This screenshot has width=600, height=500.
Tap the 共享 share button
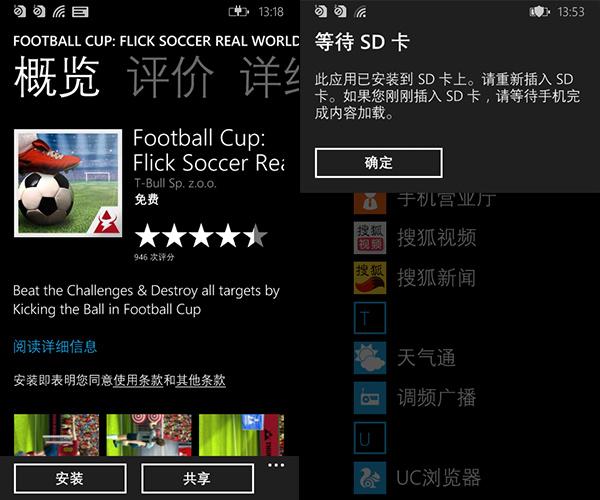pos(197,479)
